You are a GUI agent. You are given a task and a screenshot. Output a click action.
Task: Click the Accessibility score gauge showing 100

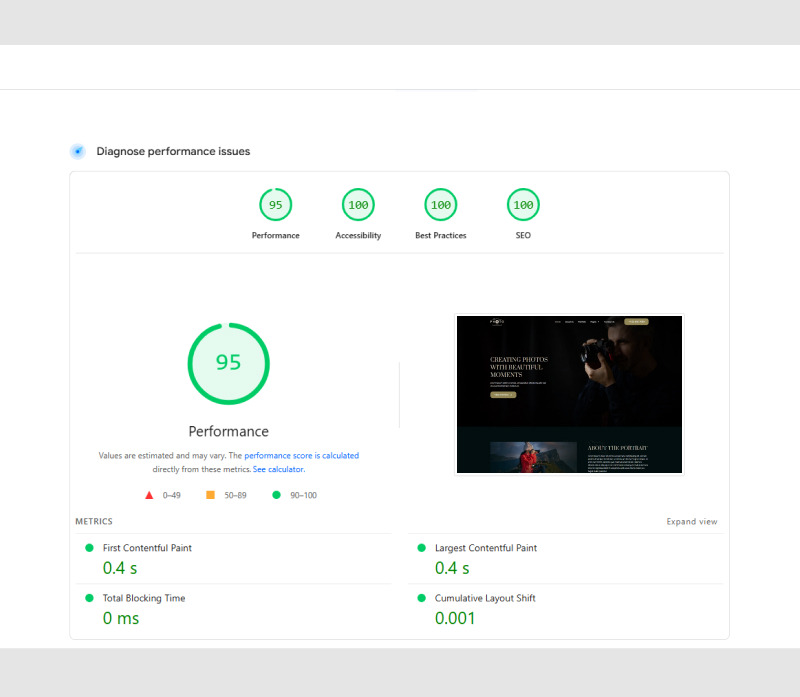click(358, 204)
